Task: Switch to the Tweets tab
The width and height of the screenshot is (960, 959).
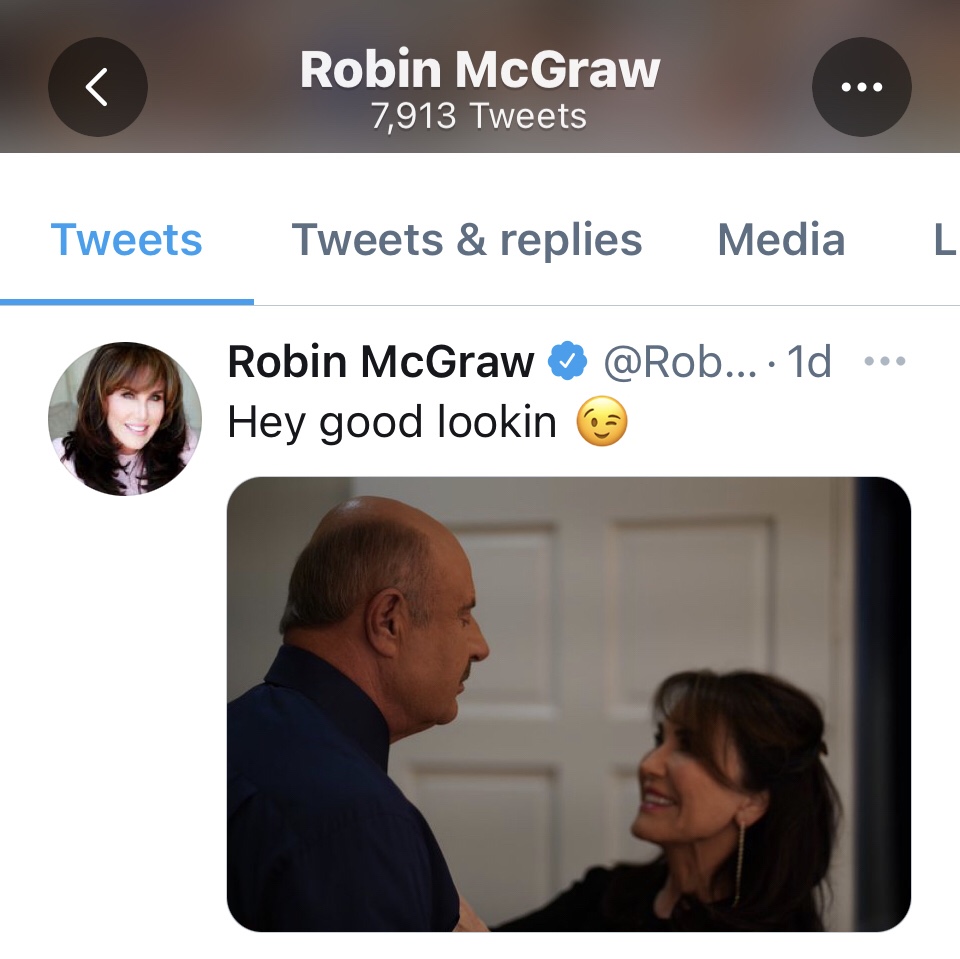Action: coord(126,240)
